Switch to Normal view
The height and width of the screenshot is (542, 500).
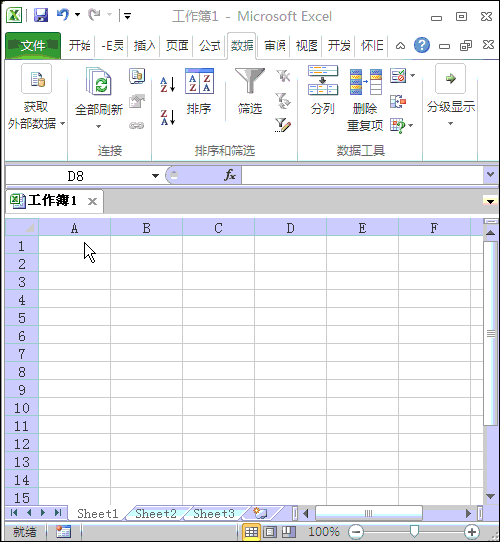pos(251,532)
